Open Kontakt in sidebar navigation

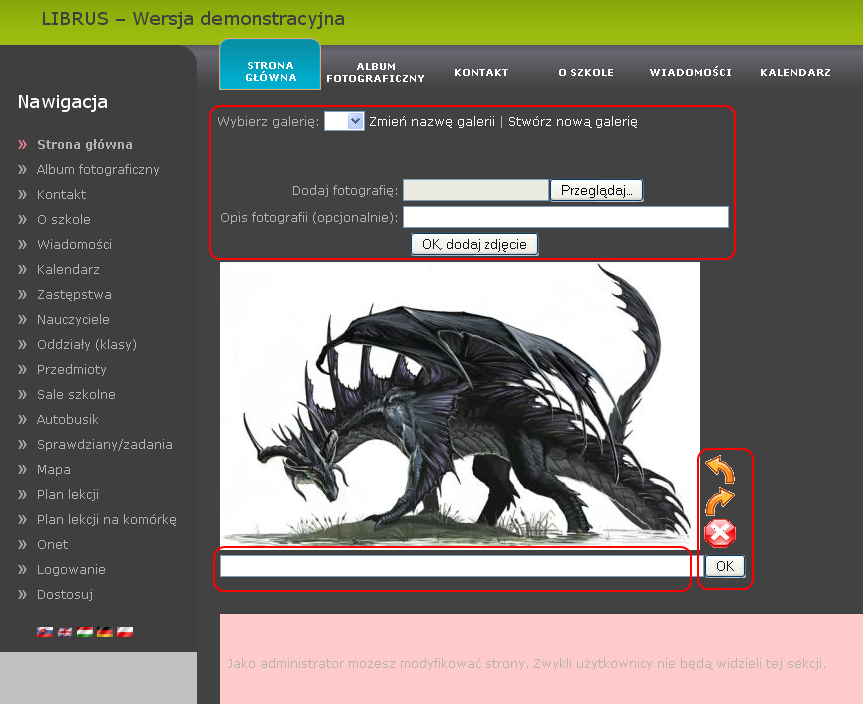(62, 194)
